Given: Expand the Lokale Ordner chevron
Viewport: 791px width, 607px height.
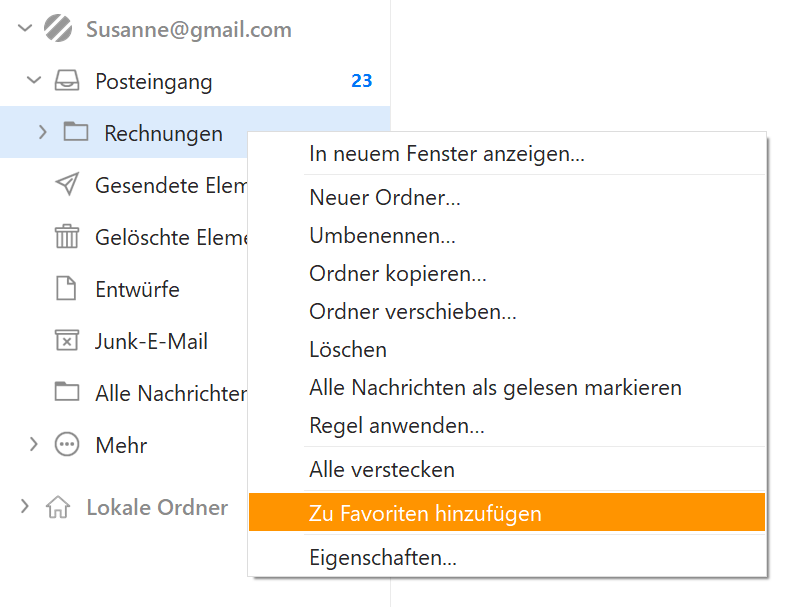Looking at the screenshot, I should pos(24,506).
